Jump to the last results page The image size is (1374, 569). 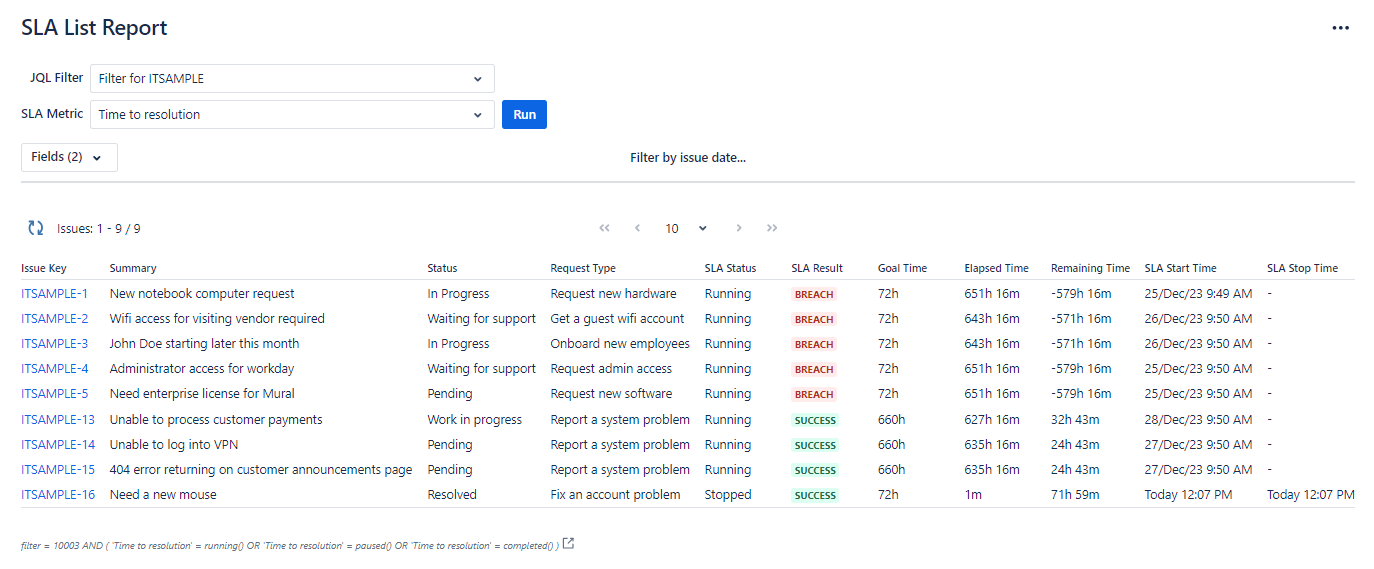(x=772, y=228)
